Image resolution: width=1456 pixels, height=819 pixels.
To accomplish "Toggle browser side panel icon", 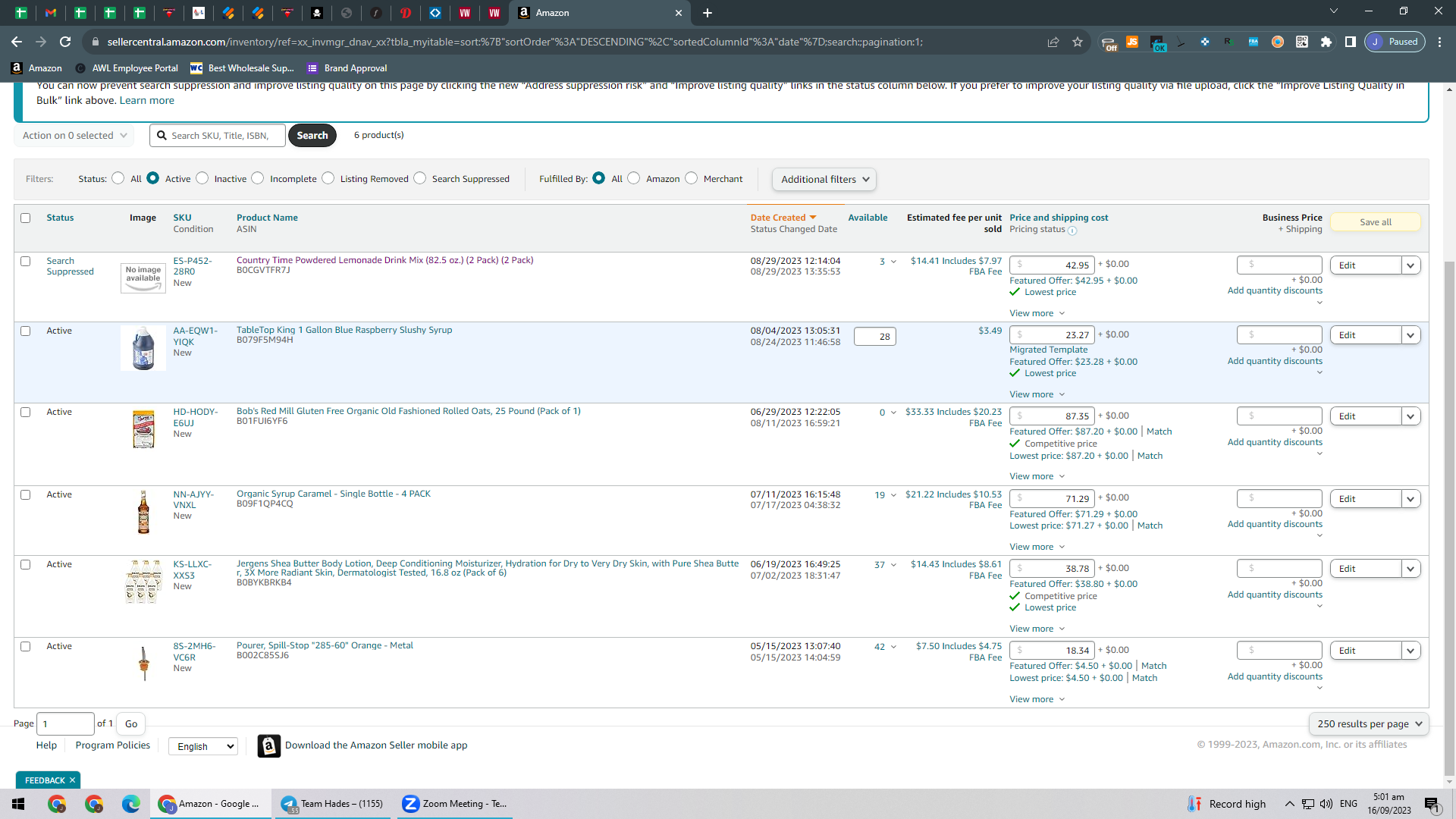I will 1350,42.
